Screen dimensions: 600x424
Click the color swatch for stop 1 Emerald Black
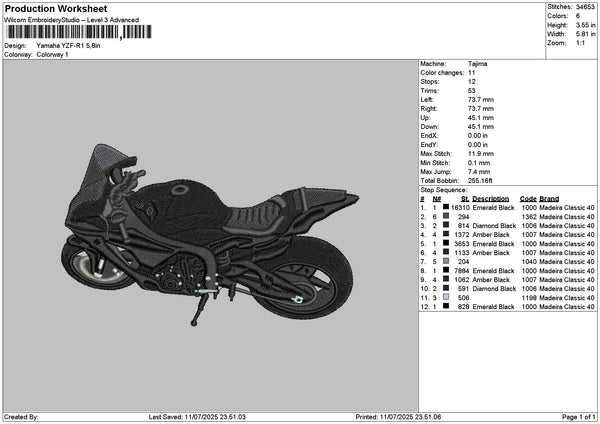coord(445,206)
